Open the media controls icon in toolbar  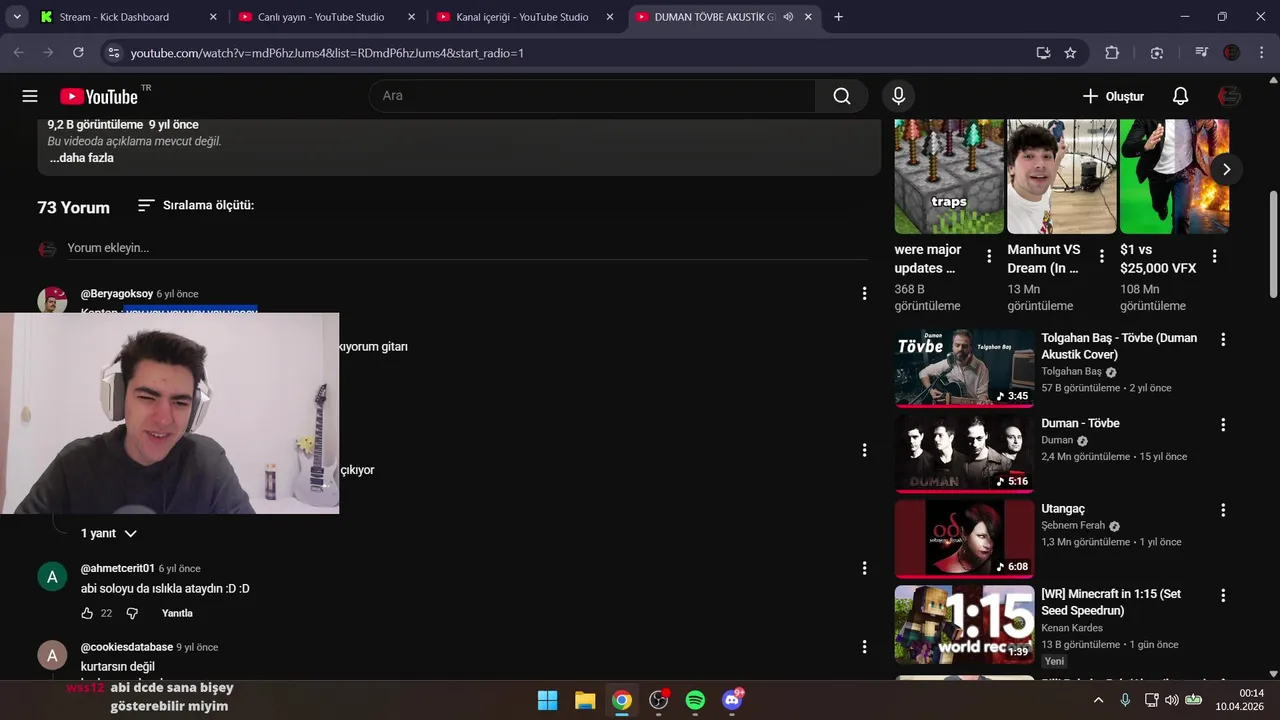pos(1201,53)
